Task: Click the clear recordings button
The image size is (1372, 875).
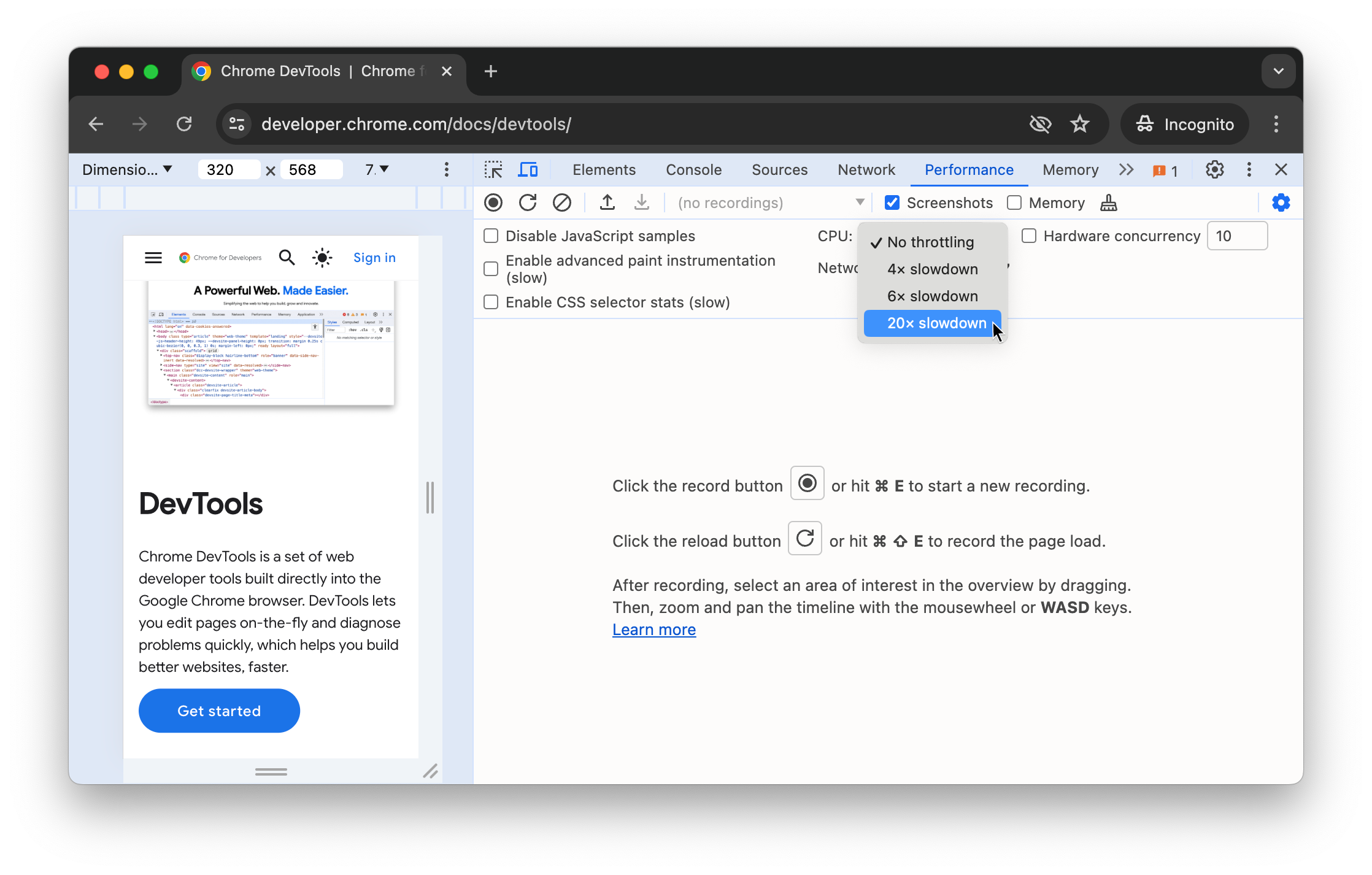Action: (562, 203)
